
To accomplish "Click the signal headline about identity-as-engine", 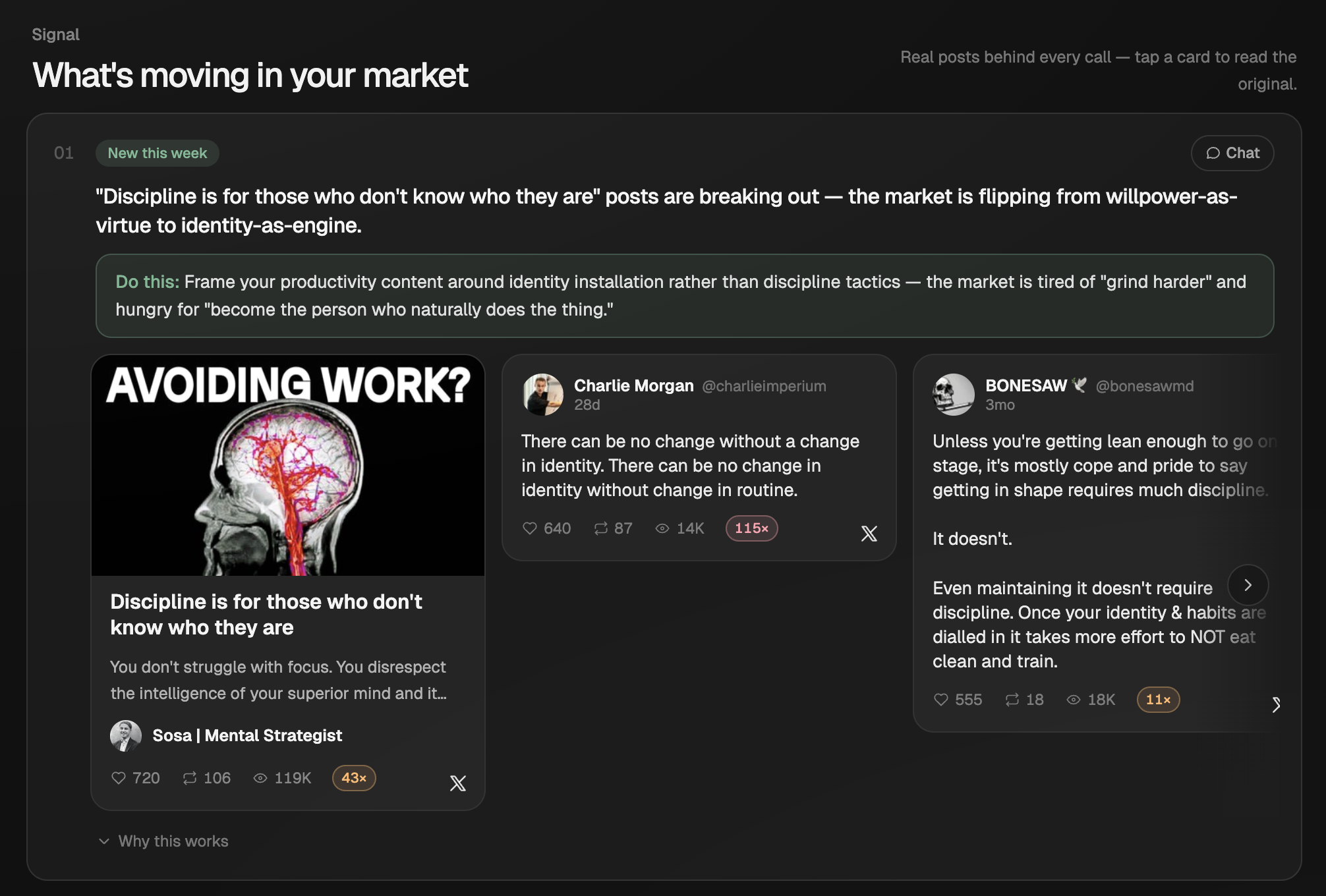I will (666, 211).
